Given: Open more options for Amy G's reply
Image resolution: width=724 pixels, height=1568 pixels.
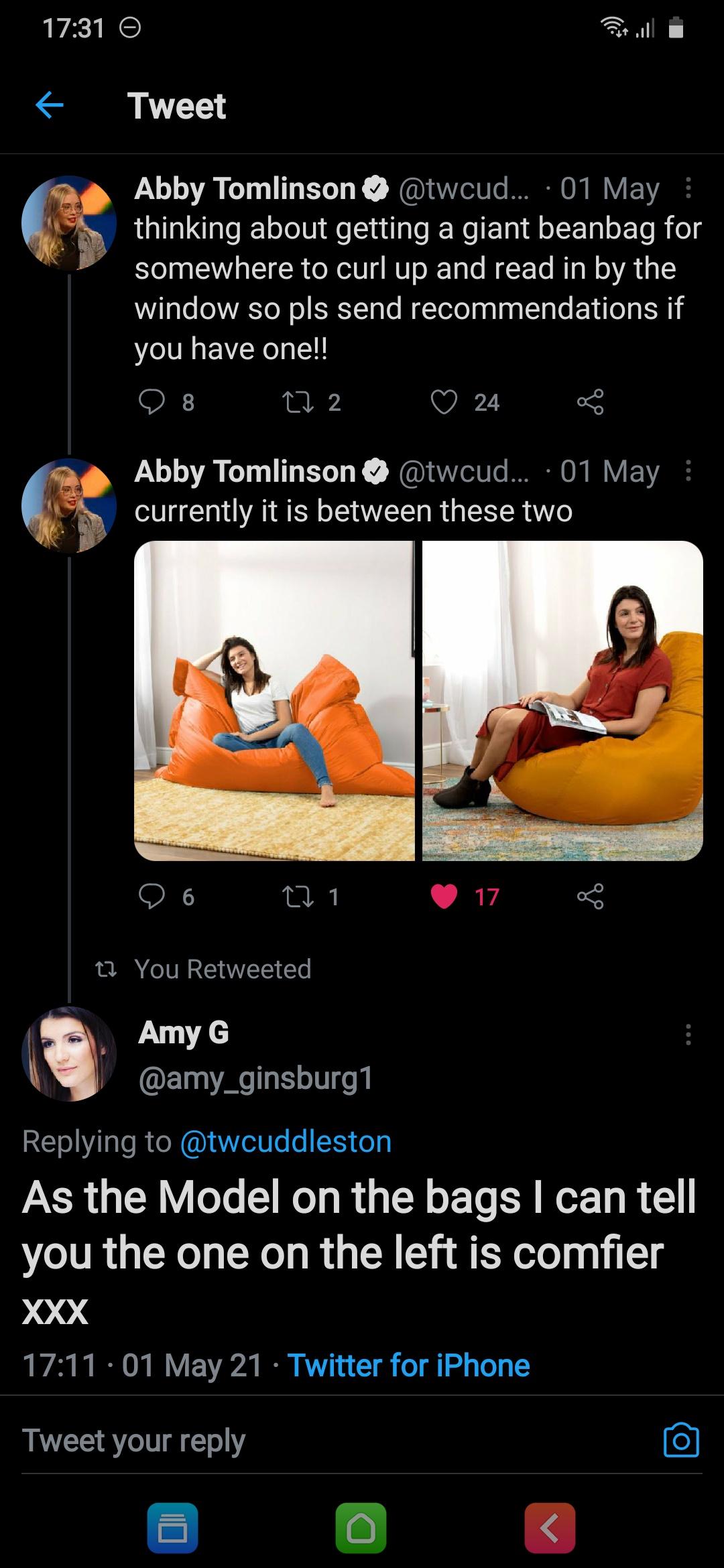Looking at the screenshot, I should click(x=688, y=1035).
